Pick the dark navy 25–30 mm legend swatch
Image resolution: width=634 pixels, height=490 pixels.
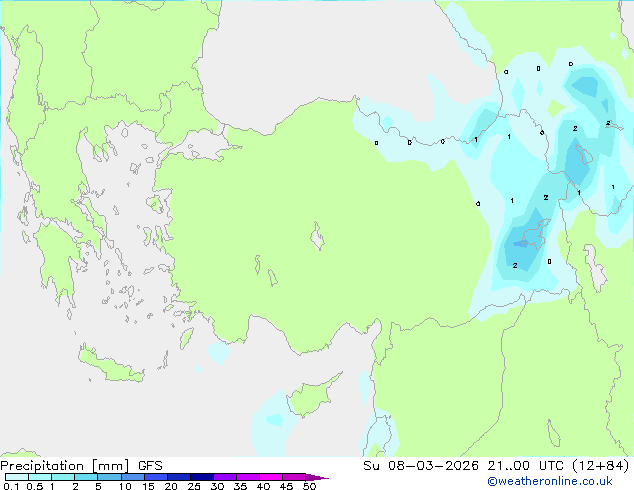[x=202, y=477]
